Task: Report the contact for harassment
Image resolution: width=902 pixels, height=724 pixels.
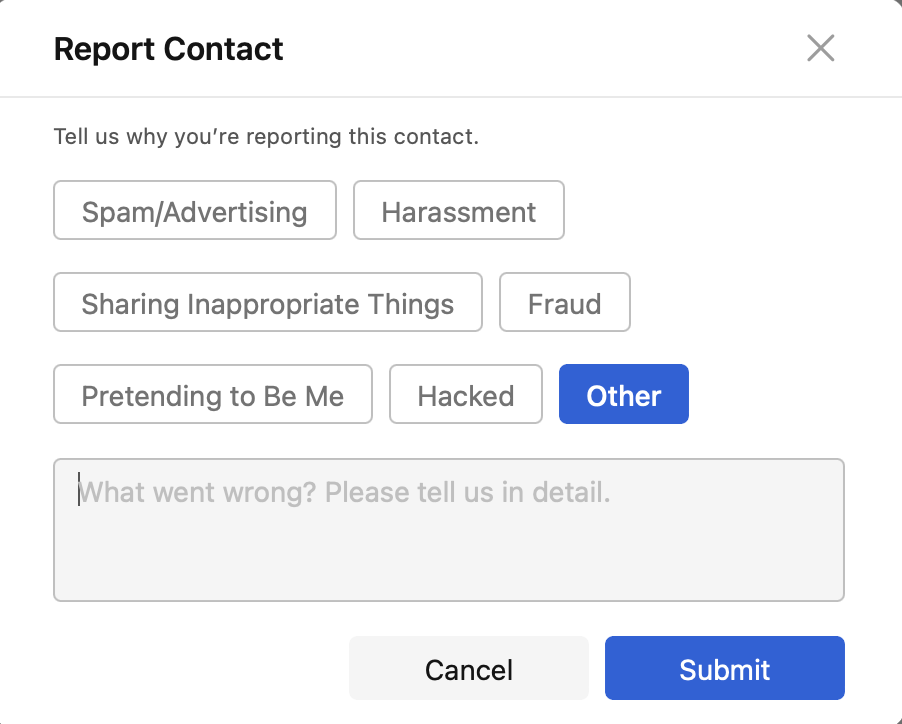Action: 459,211
